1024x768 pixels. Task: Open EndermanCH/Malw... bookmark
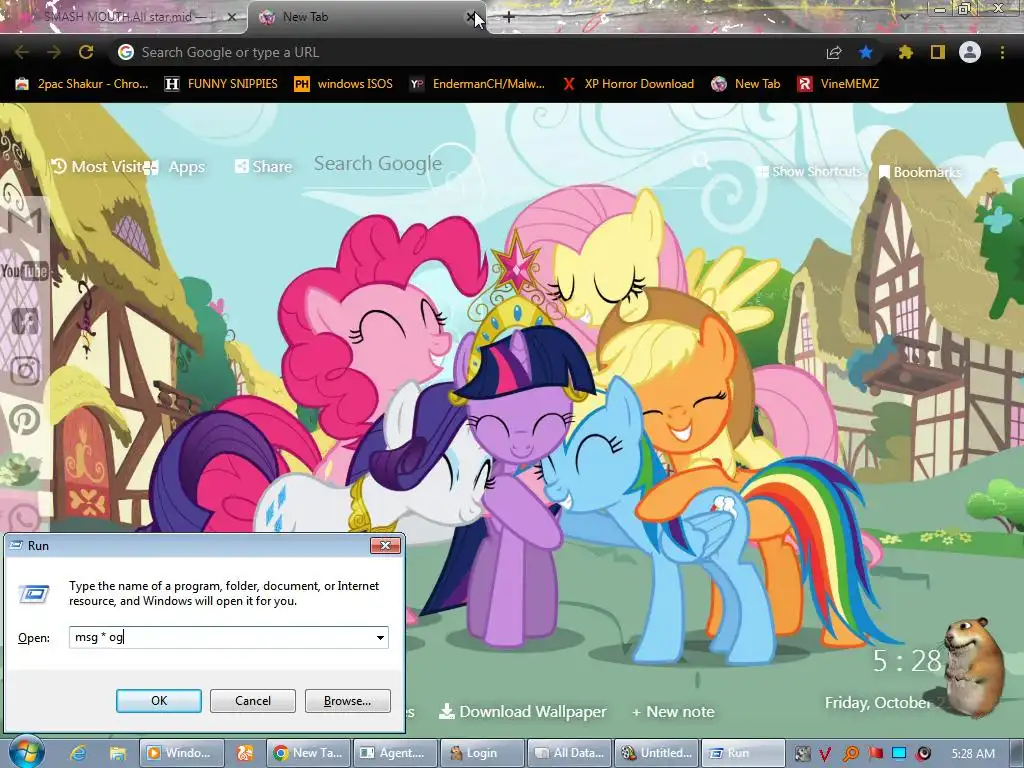(x=477, y=84)
